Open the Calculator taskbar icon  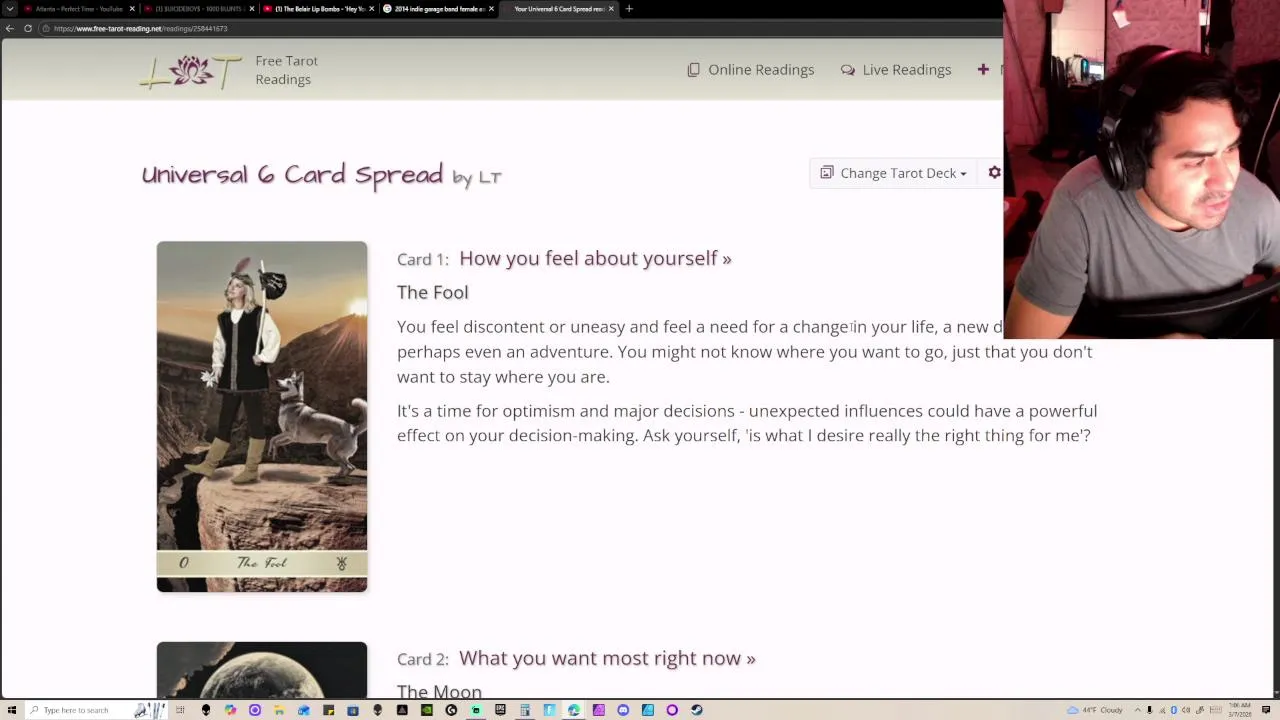(525, 710)
